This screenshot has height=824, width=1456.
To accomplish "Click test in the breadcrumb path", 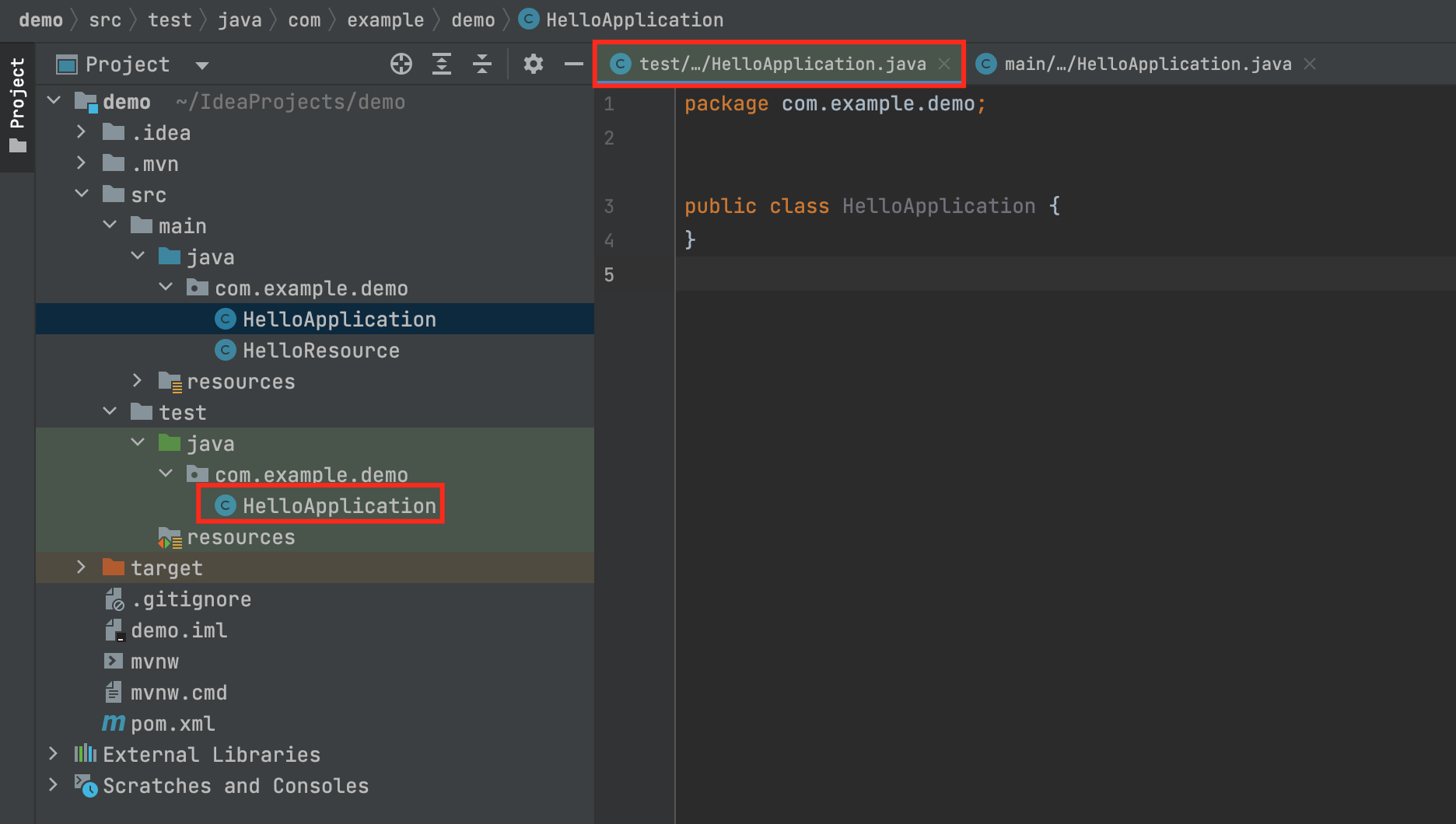I will [170, 19].
